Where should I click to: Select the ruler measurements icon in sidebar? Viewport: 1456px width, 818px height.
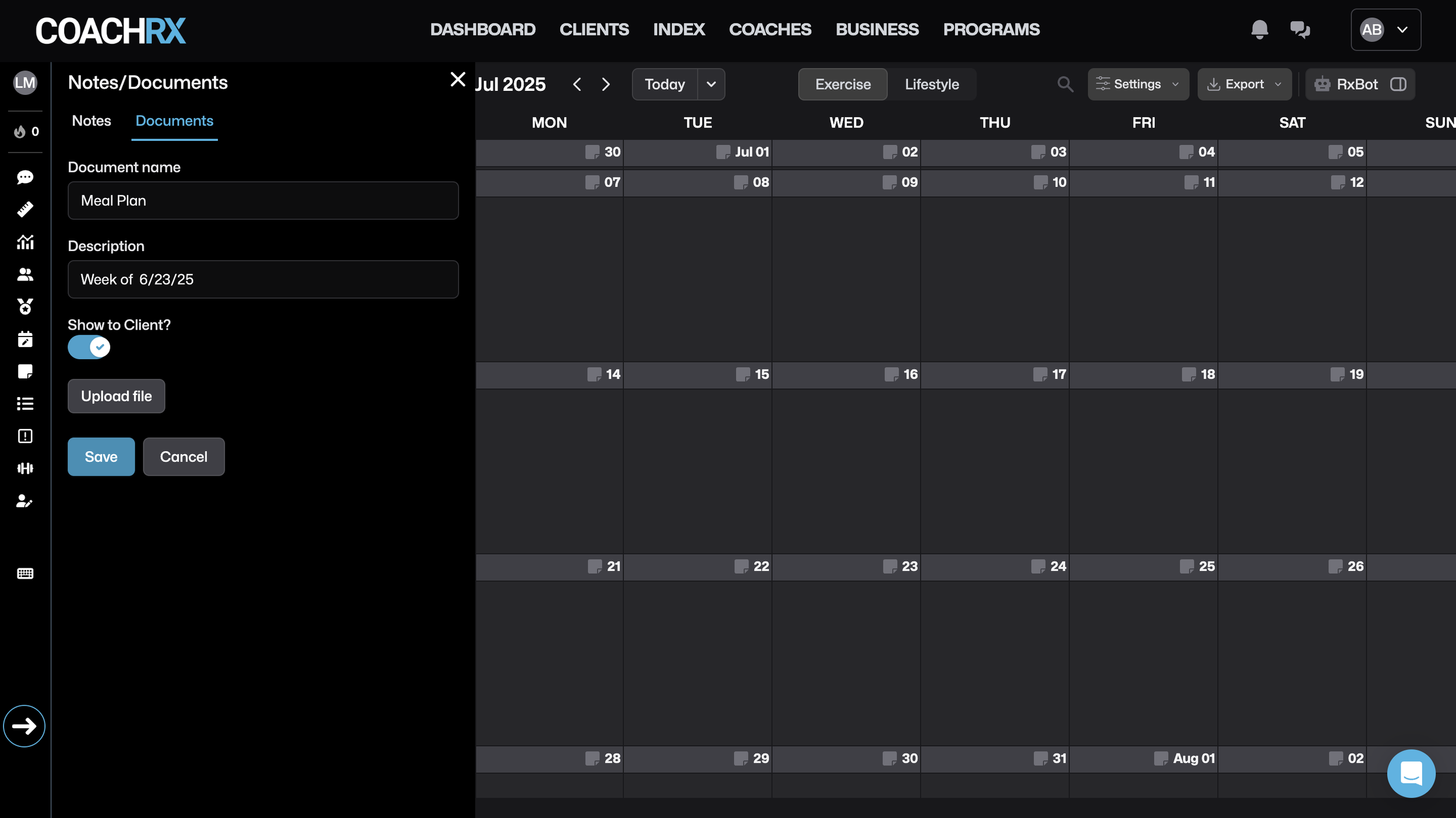(24, 210)
